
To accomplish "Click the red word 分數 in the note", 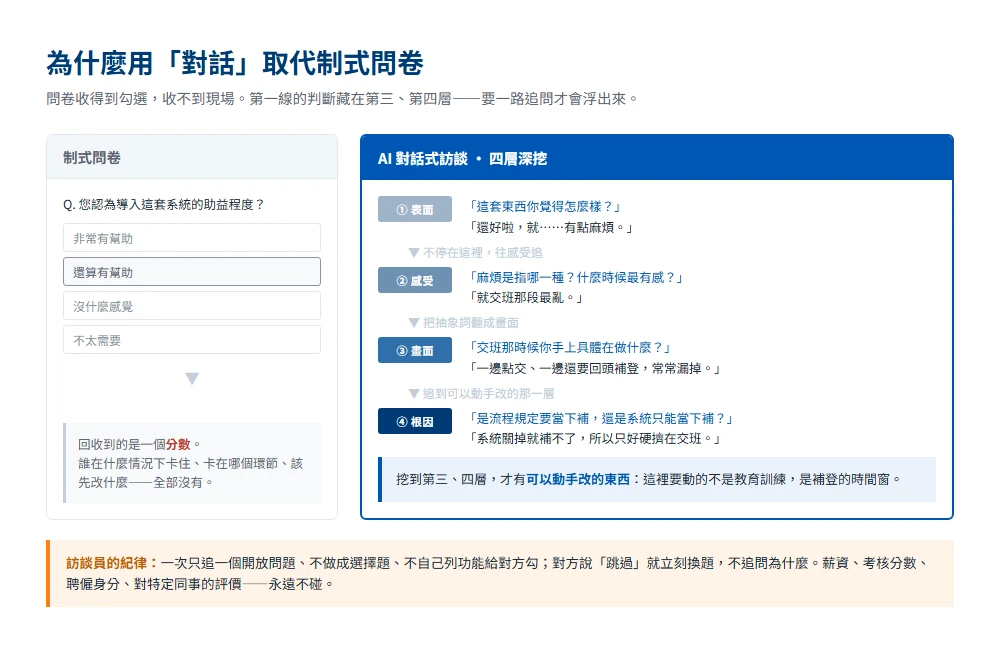I will (x=178, y=444).
